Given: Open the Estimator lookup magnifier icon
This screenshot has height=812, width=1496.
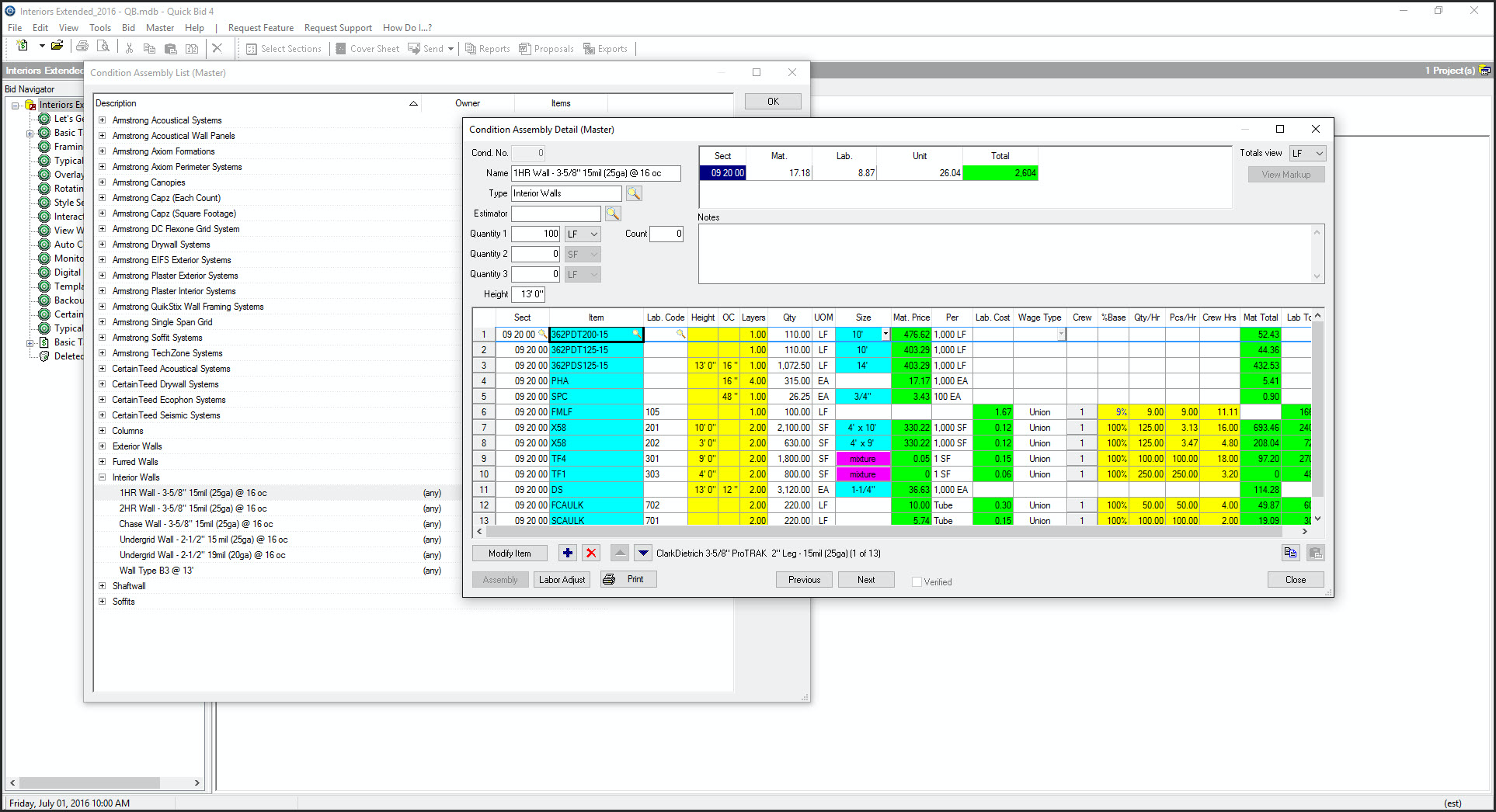Looking at the screenshot, I should pos(613,213).
